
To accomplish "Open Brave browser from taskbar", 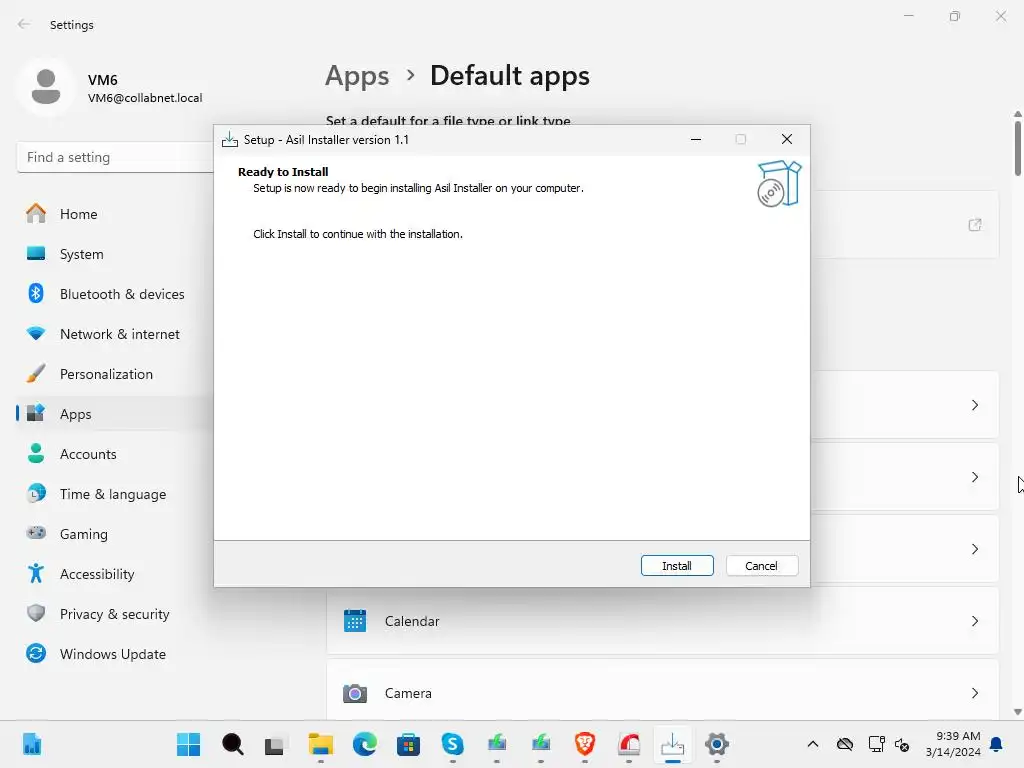I will click(584, 744).
